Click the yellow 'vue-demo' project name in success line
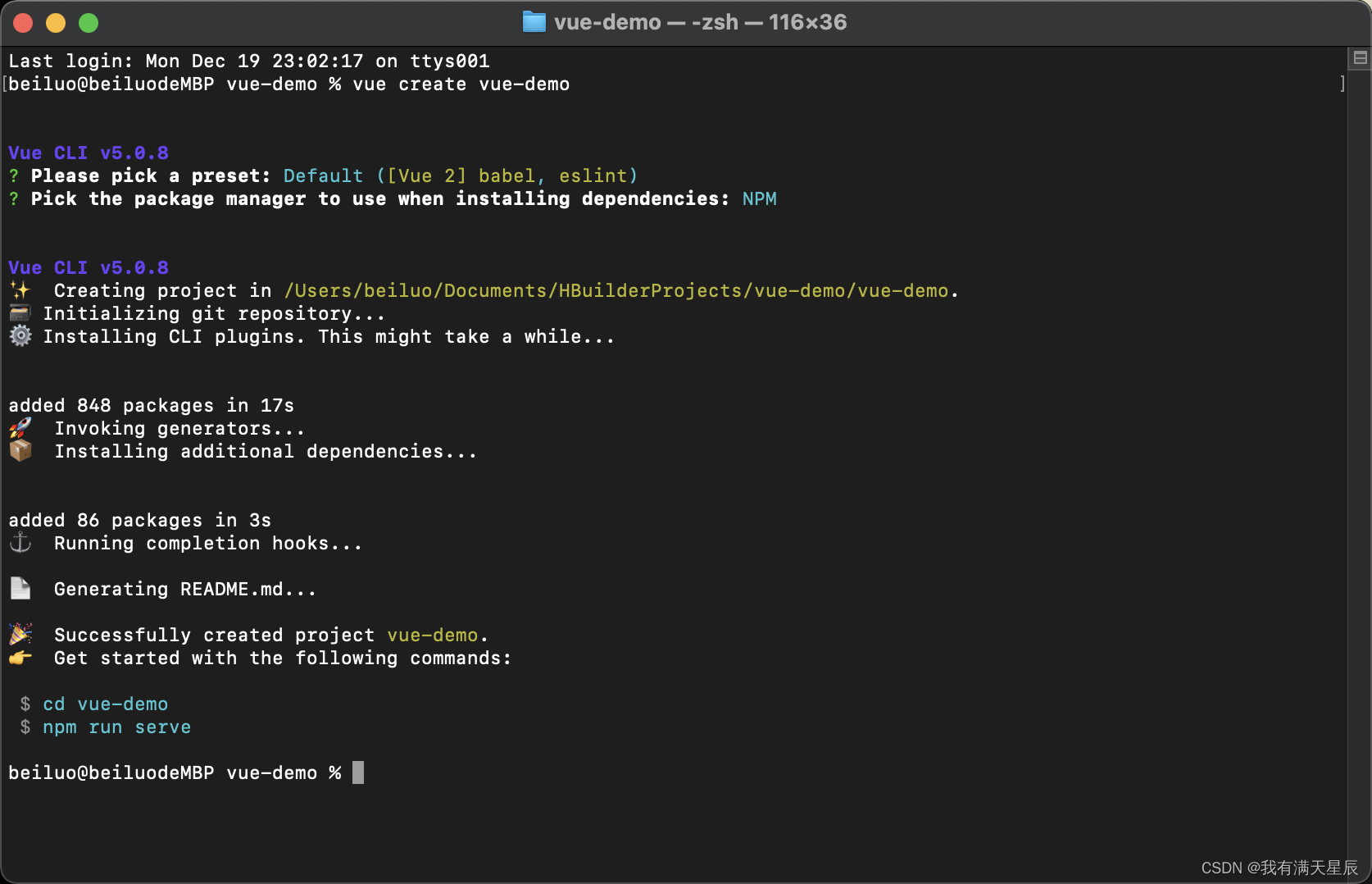1372x884 pixels. (432, 635)
